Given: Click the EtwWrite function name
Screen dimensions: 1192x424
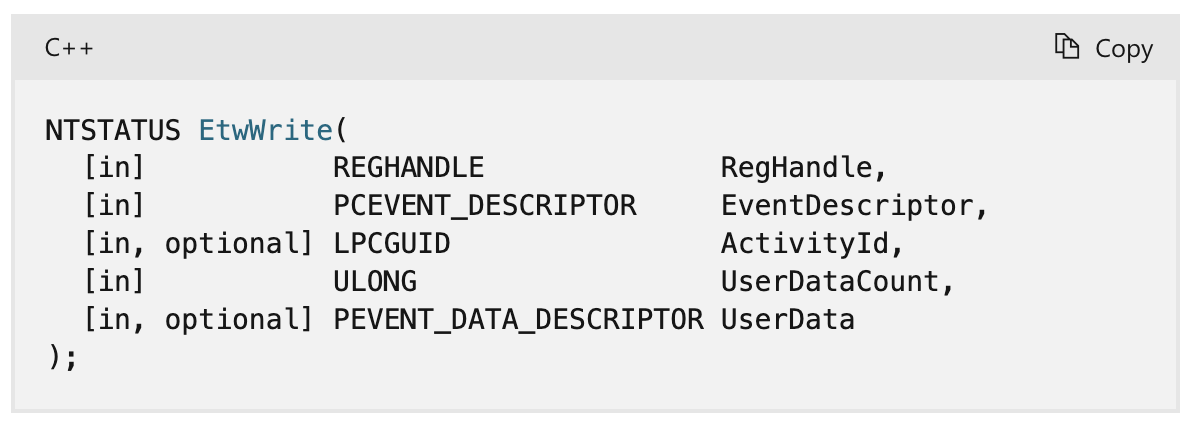Looking at the screenshot, I should point(265,130).
